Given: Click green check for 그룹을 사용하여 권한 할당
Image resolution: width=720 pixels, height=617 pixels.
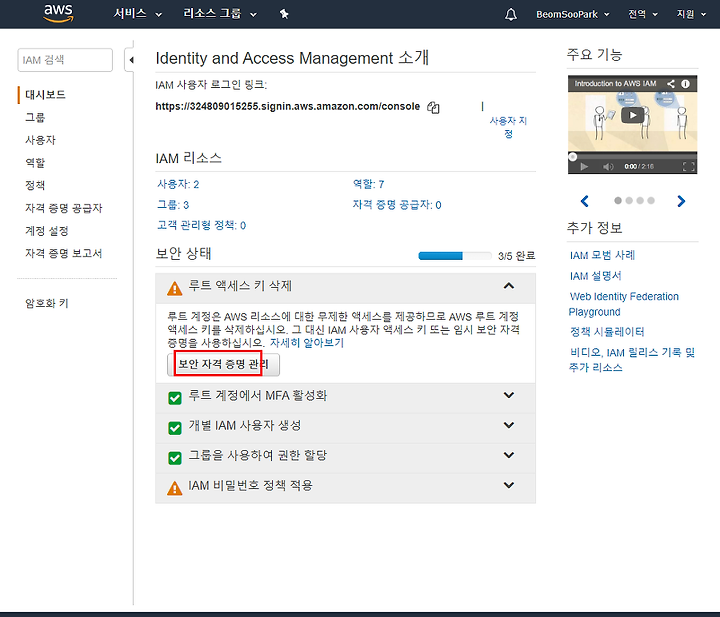Looking at the screenshot, I should (x=175, y=458).
